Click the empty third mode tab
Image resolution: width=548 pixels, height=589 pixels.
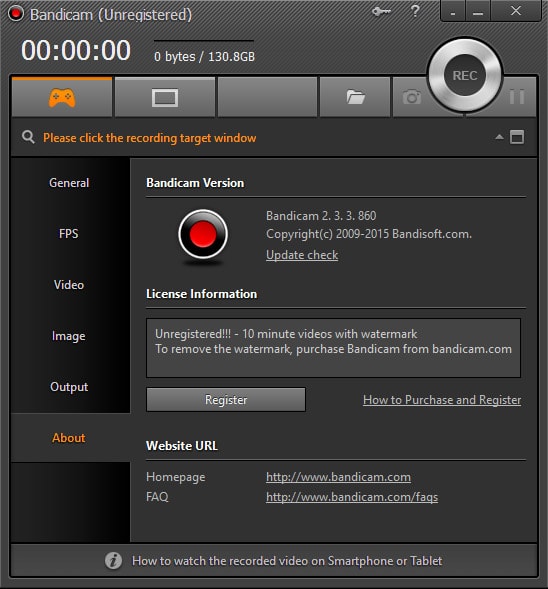point(267,97)
